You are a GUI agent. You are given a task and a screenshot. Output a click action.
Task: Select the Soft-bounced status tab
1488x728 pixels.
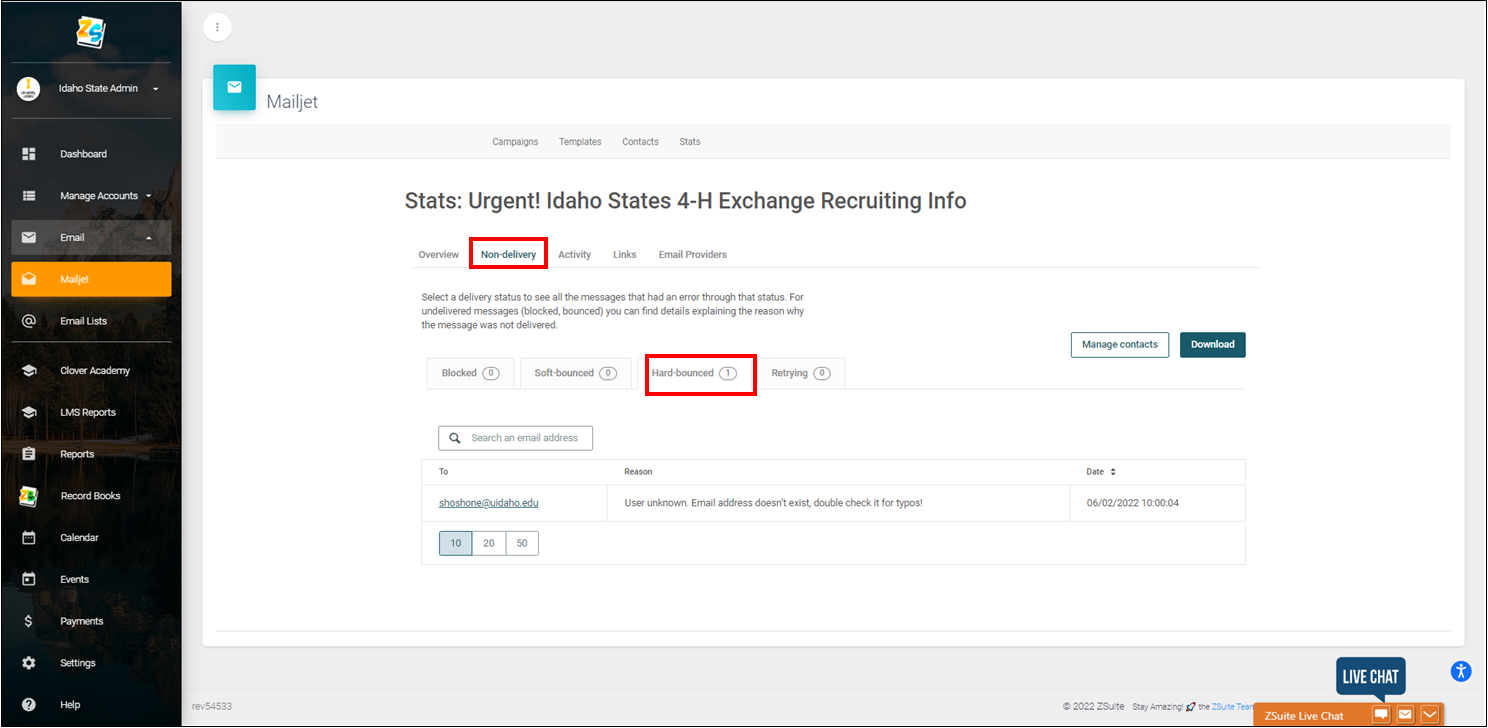(576, 373)
